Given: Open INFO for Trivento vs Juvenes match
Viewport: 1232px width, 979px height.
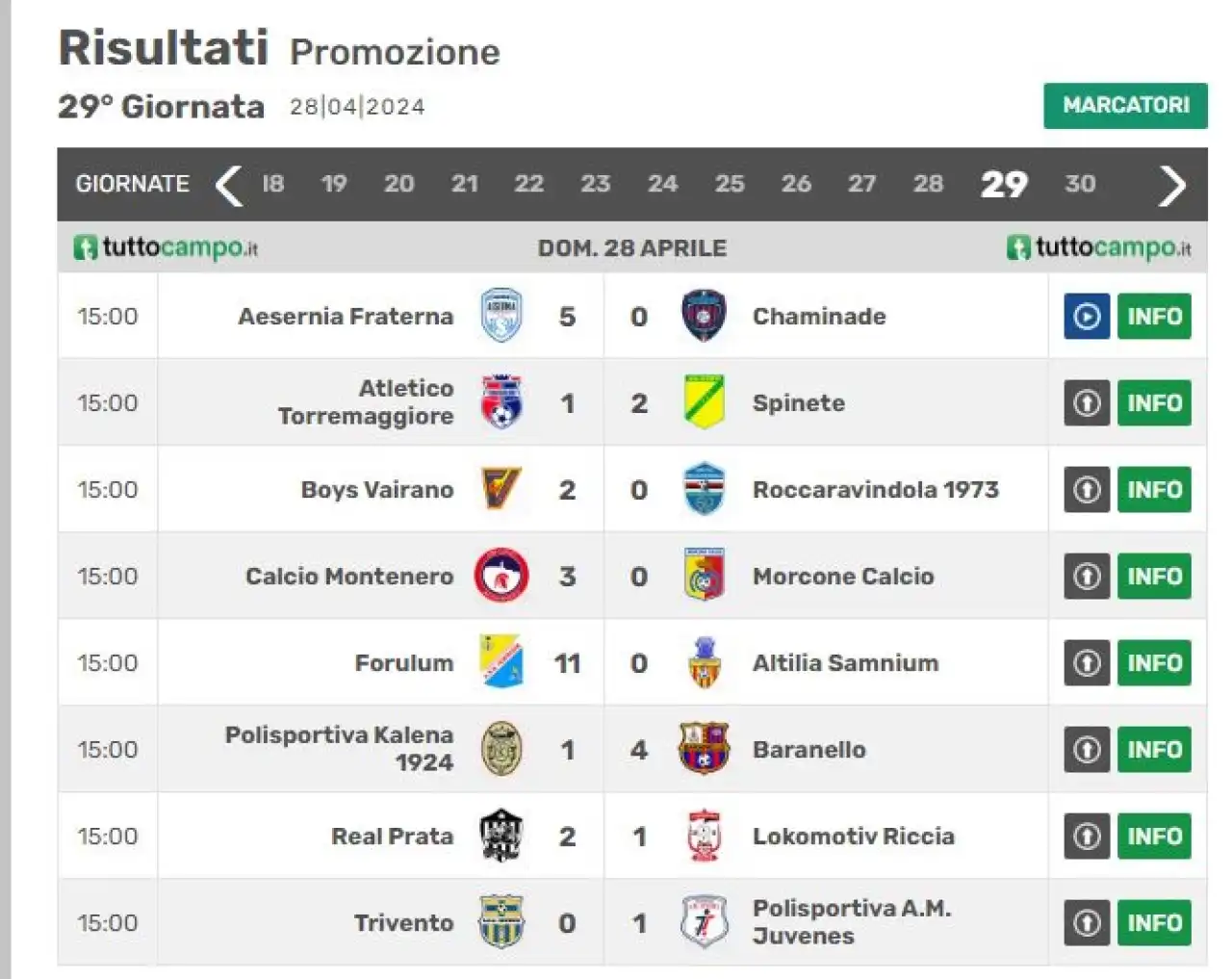Looking at the screenshot, I should [1154, 922].
